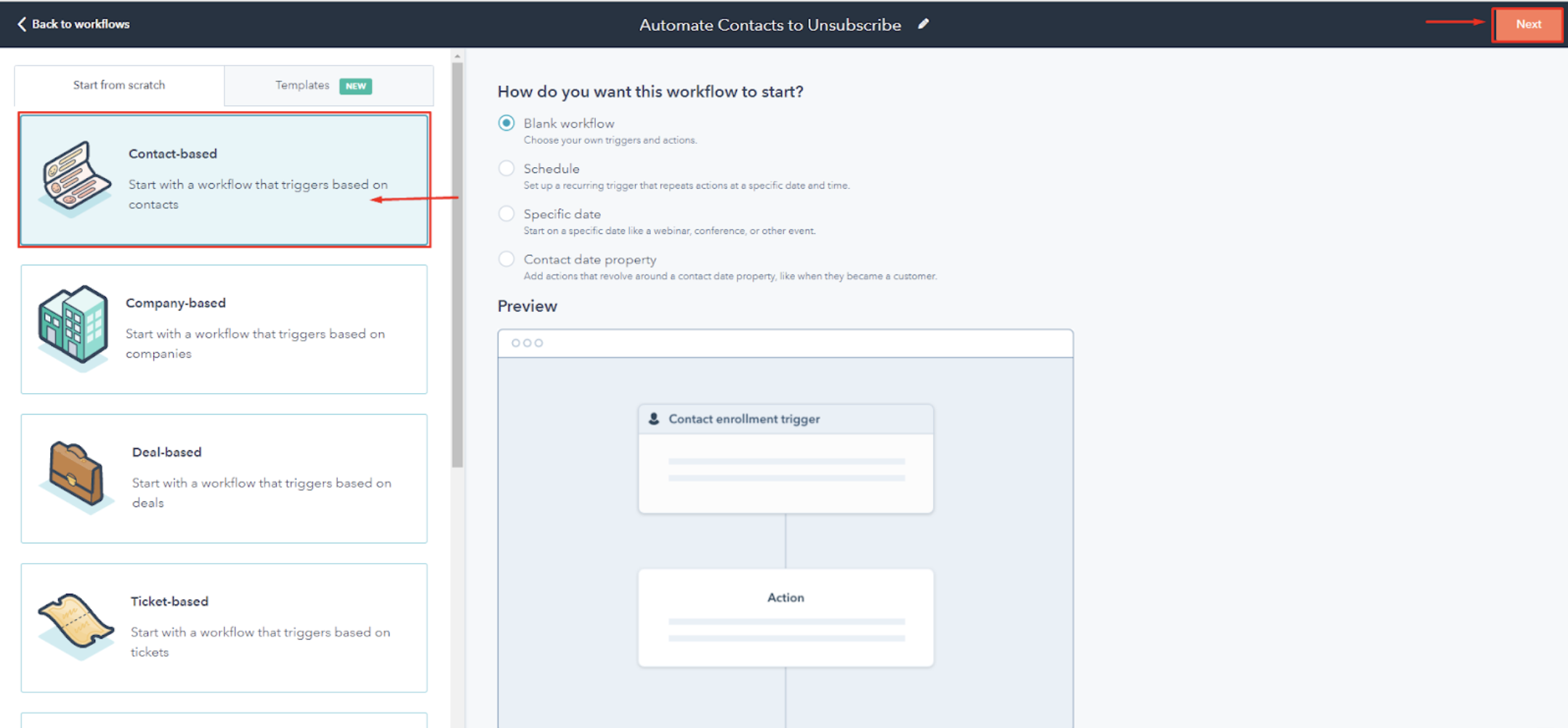Click the Preview heading

tap(528, 306)
